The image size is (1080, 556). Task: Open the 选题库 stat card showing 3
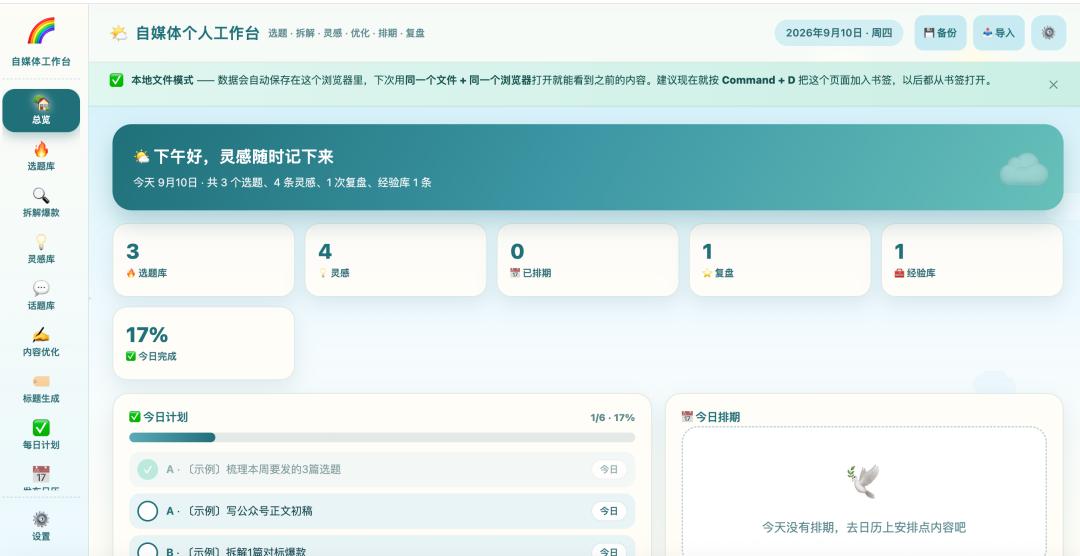203,260
